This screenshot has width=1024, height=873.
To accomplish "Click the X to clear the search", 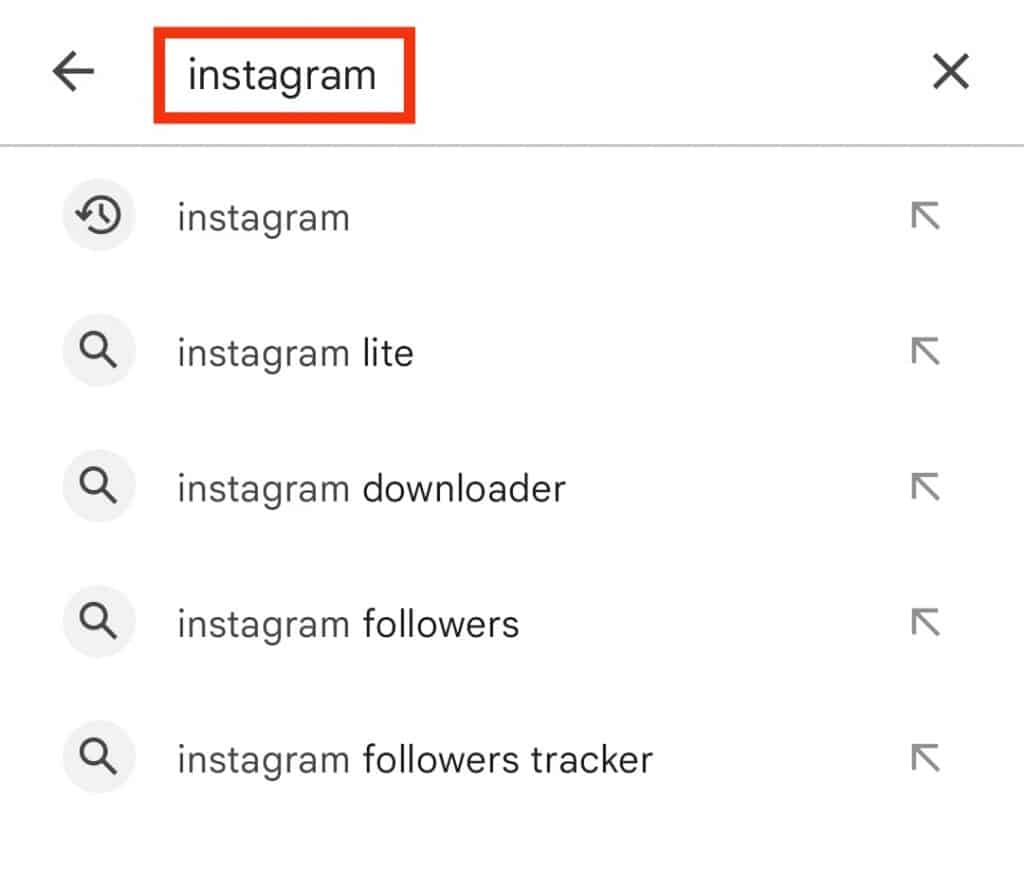I will (950, 71).
